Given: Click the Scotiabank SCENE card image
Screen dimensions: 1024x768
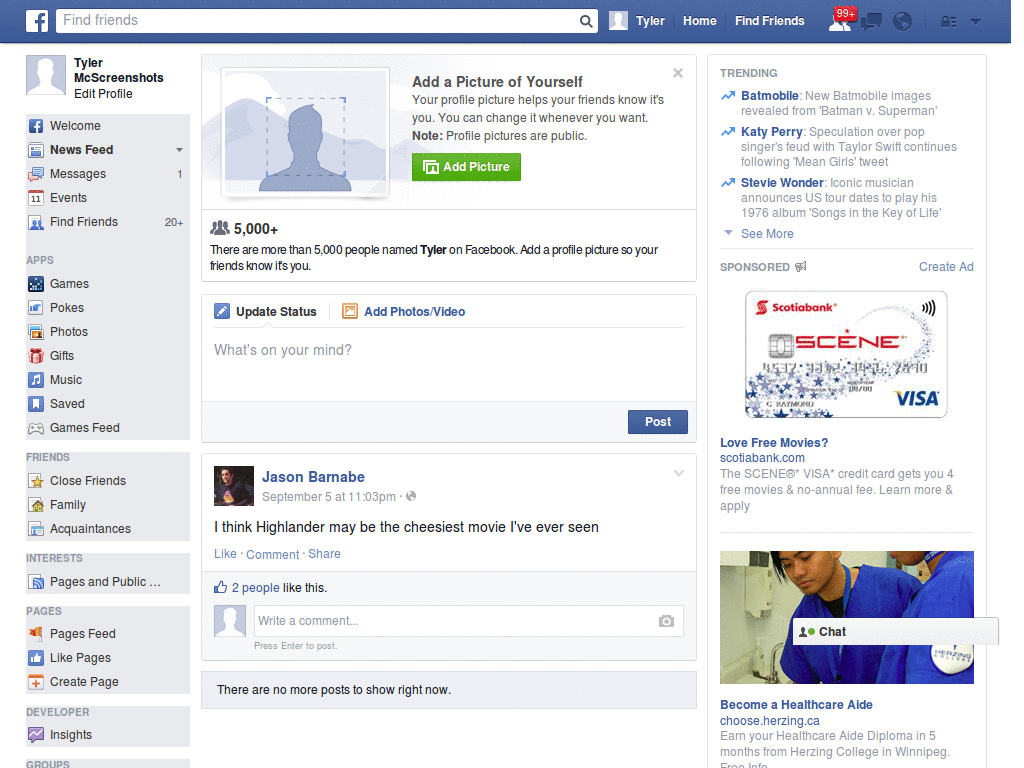Looking at the screenshot, I should [x=846, y=355].
